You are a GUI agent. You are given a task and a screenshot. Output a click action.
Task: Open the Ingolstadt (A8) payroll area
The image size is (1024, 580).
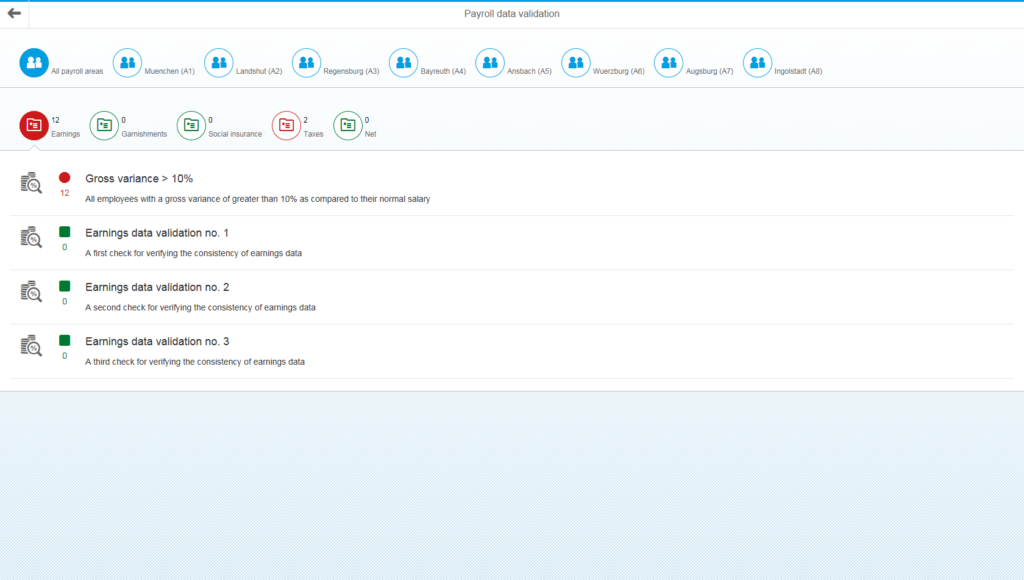(757, 62)
